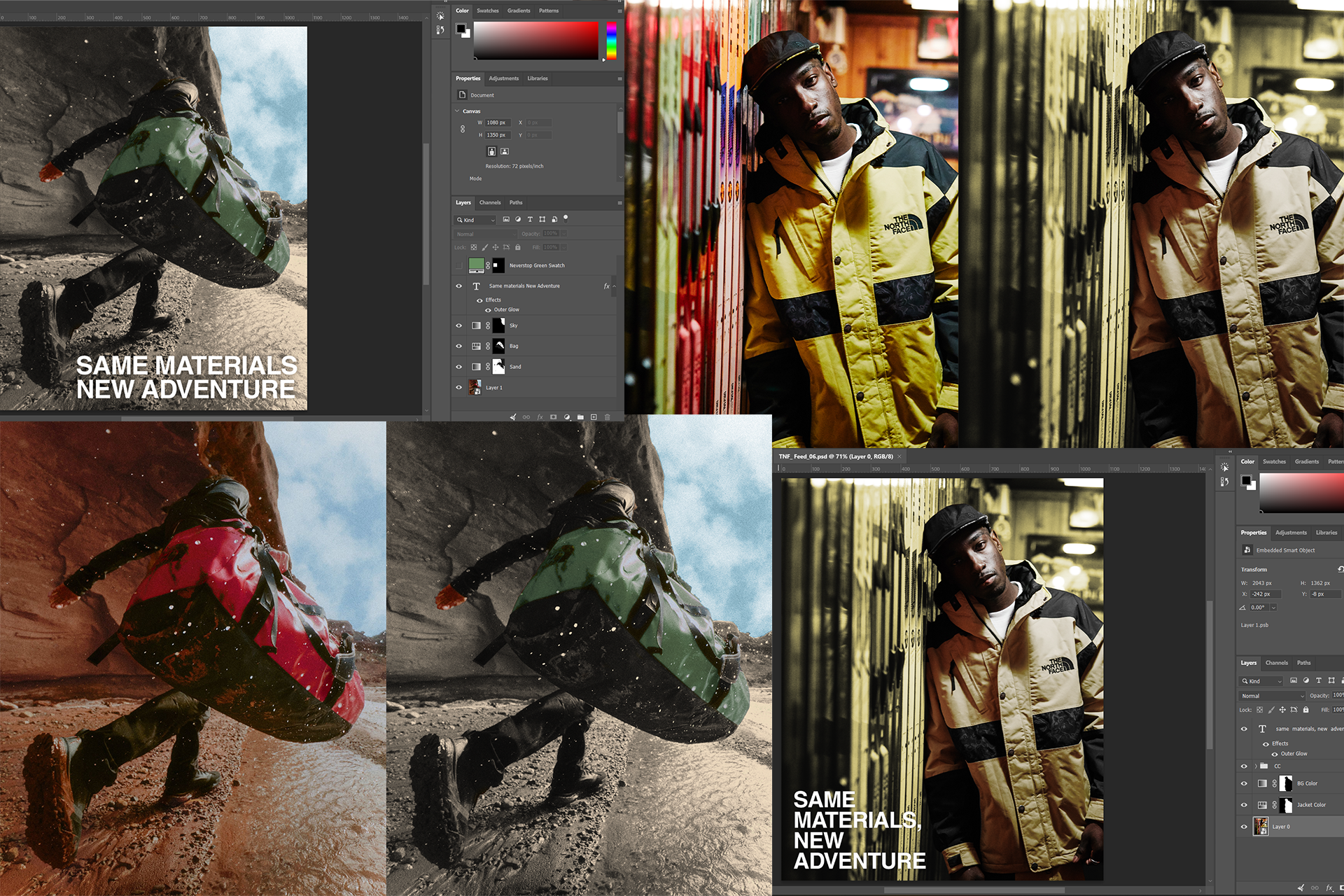Click the lock all padlock icon in the Neverstop Green Swatch Layers panel
This screenshot has height=896, width=1344.
tap(518, 247)
